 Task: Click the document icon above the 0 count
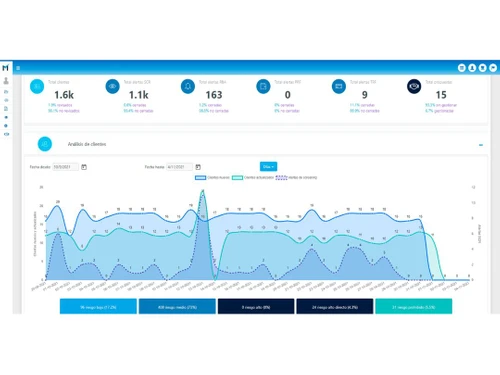(263, 87)
